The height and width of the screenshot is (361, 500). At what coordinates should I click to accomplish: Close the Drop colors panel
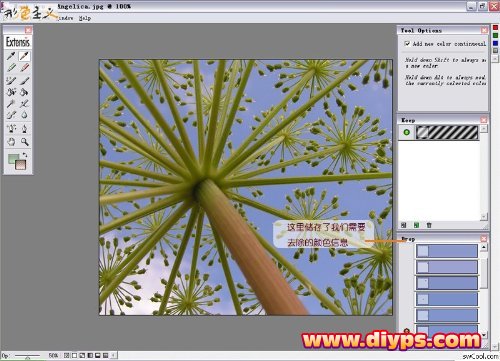pyautogui.click(x=484, y=239)
